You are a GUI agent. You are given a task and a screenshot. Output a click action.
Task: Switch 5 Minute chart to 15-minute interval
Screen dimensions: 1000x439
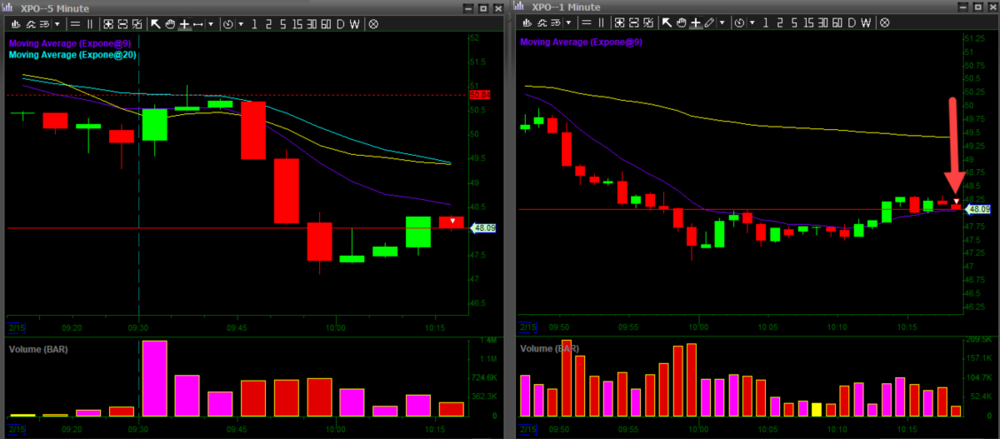(297, 23)
